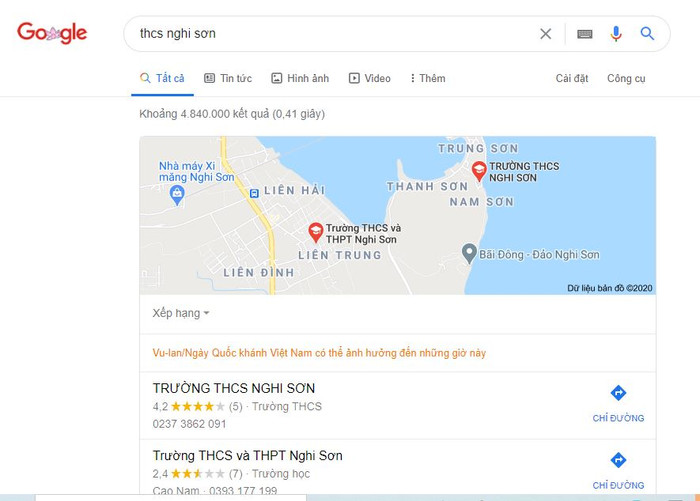700x501 pixels.
Task: Click the blue magnifier search button
Action: coord(647,33)
